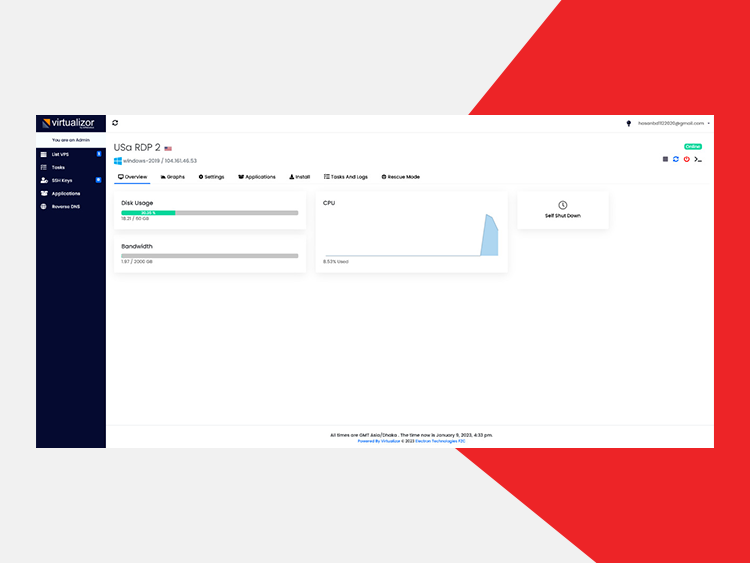Click the '8.53% Used' CPU text

pyautogui.click(x=336, y=262)
